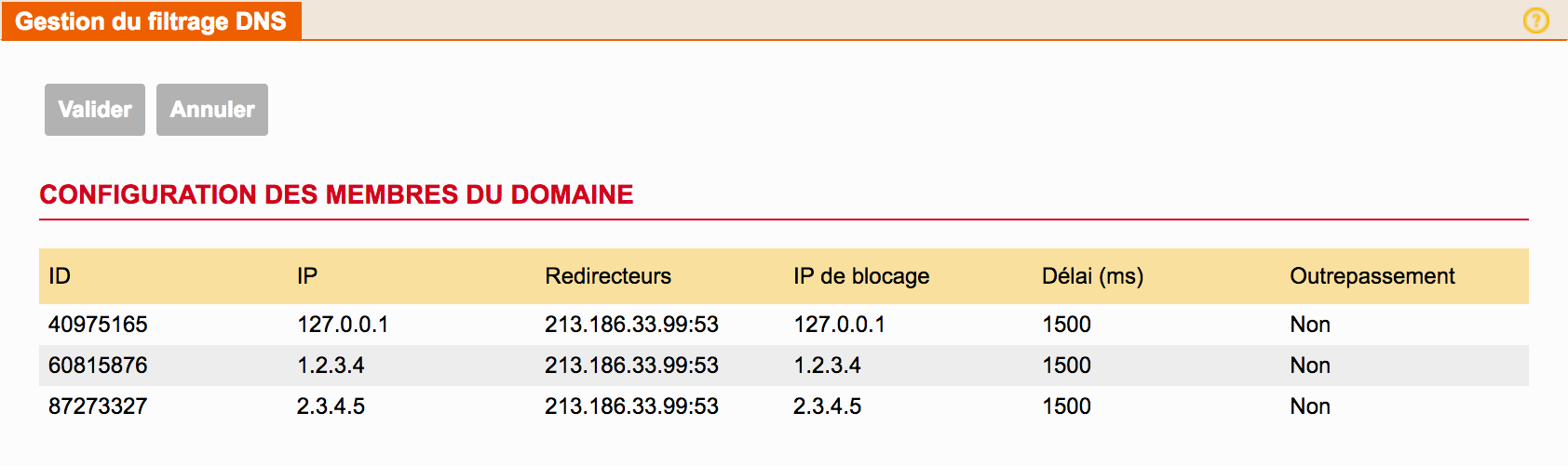This screenshot has height=466, width=1568.
Task: Select the Gestion du filtrage DNS tab
Action: click(151, 21)
